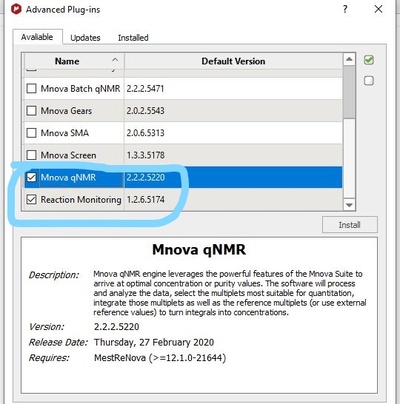Uncheck the Reaction Monitoring checkbox
This screenshot has width=400, height=404.
[x=31, y=199]
